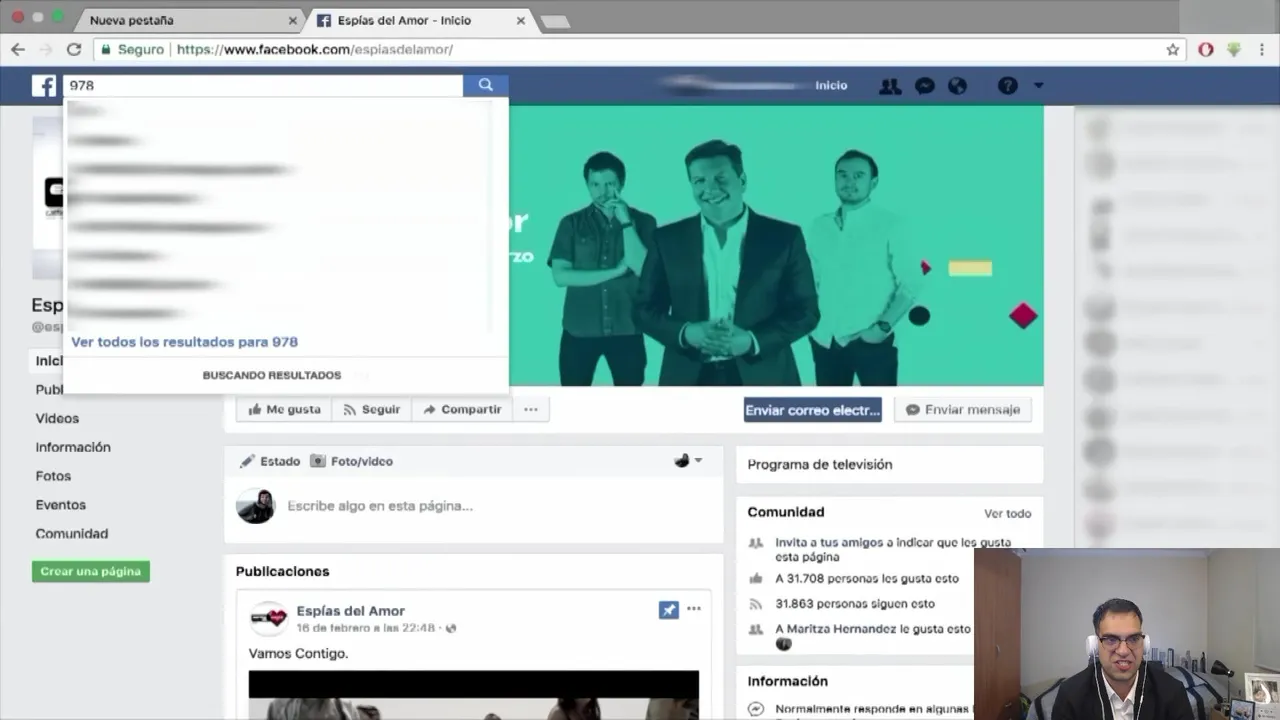
Task: Click the Facebook logo icon
Action: pyautogui.click(x=44, y=85)
